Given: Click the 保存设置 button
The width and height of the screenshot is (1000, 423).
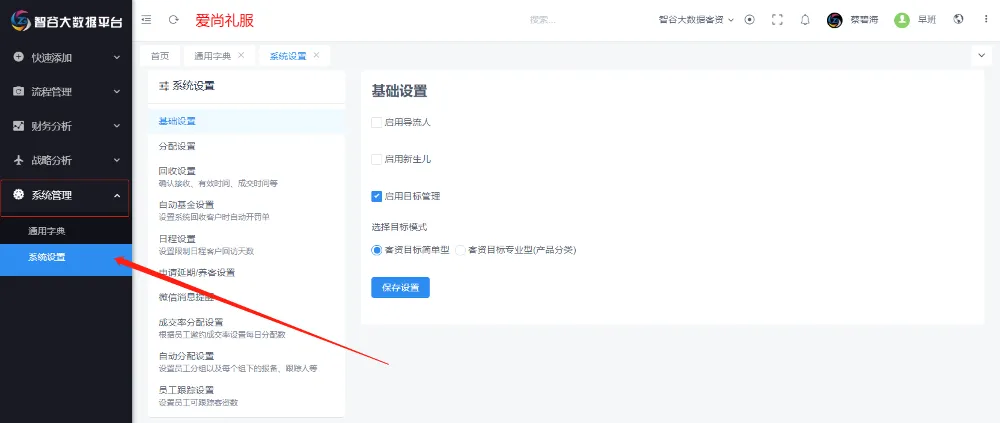Looking at the screenshot, I should [x=400, y=287].
